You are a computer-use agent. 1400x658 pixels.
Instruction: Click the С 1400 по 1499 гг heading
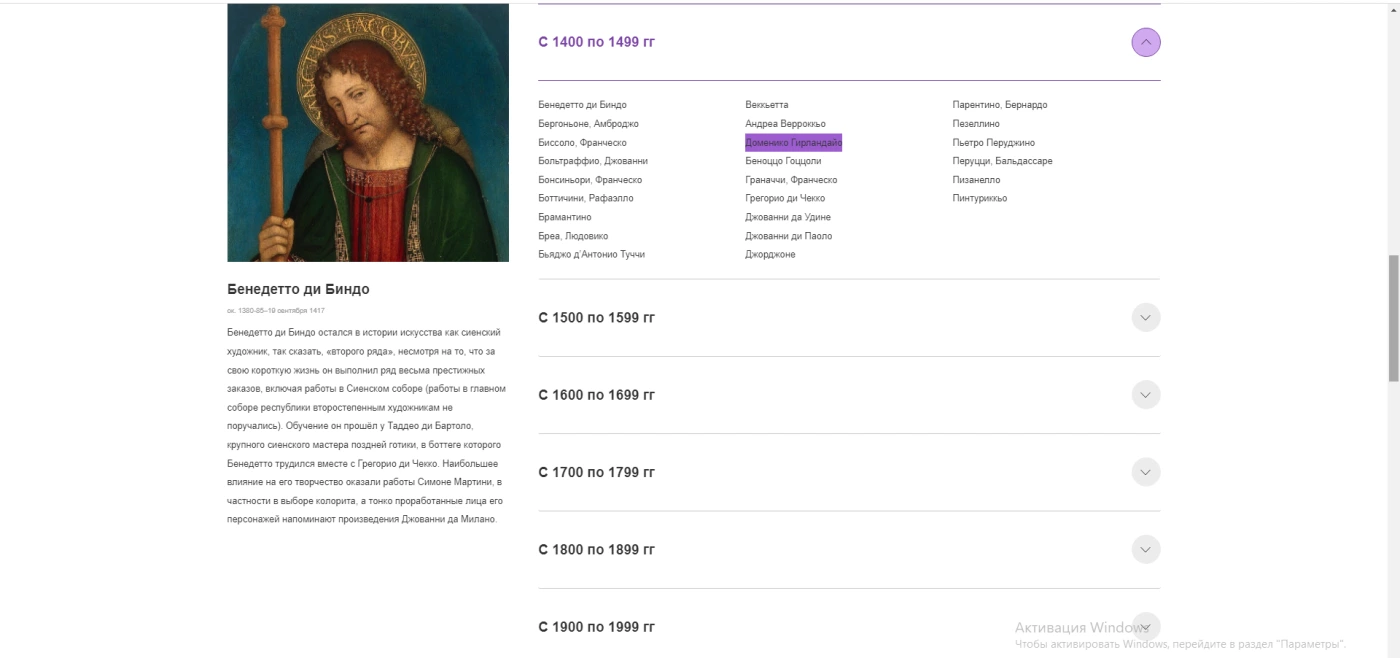(596, 42)
